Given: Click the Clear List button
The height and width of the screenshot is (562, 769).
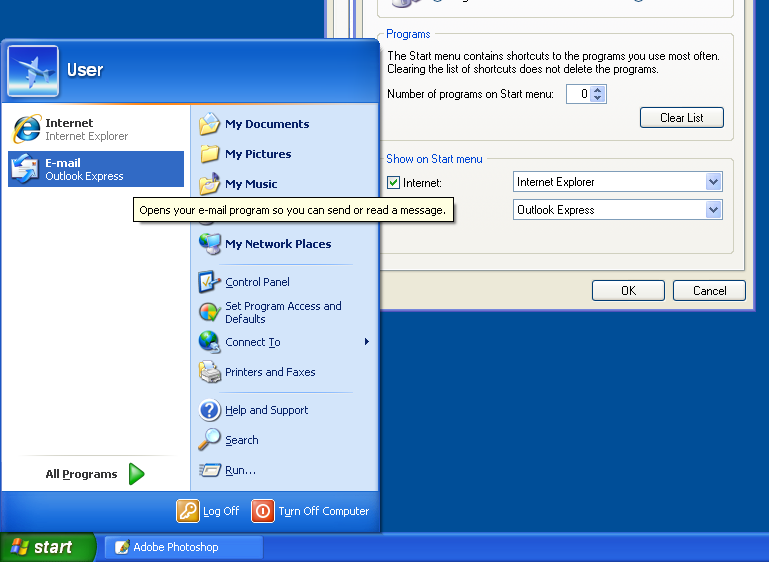Looking at the screenshot, I should [682, 118].
